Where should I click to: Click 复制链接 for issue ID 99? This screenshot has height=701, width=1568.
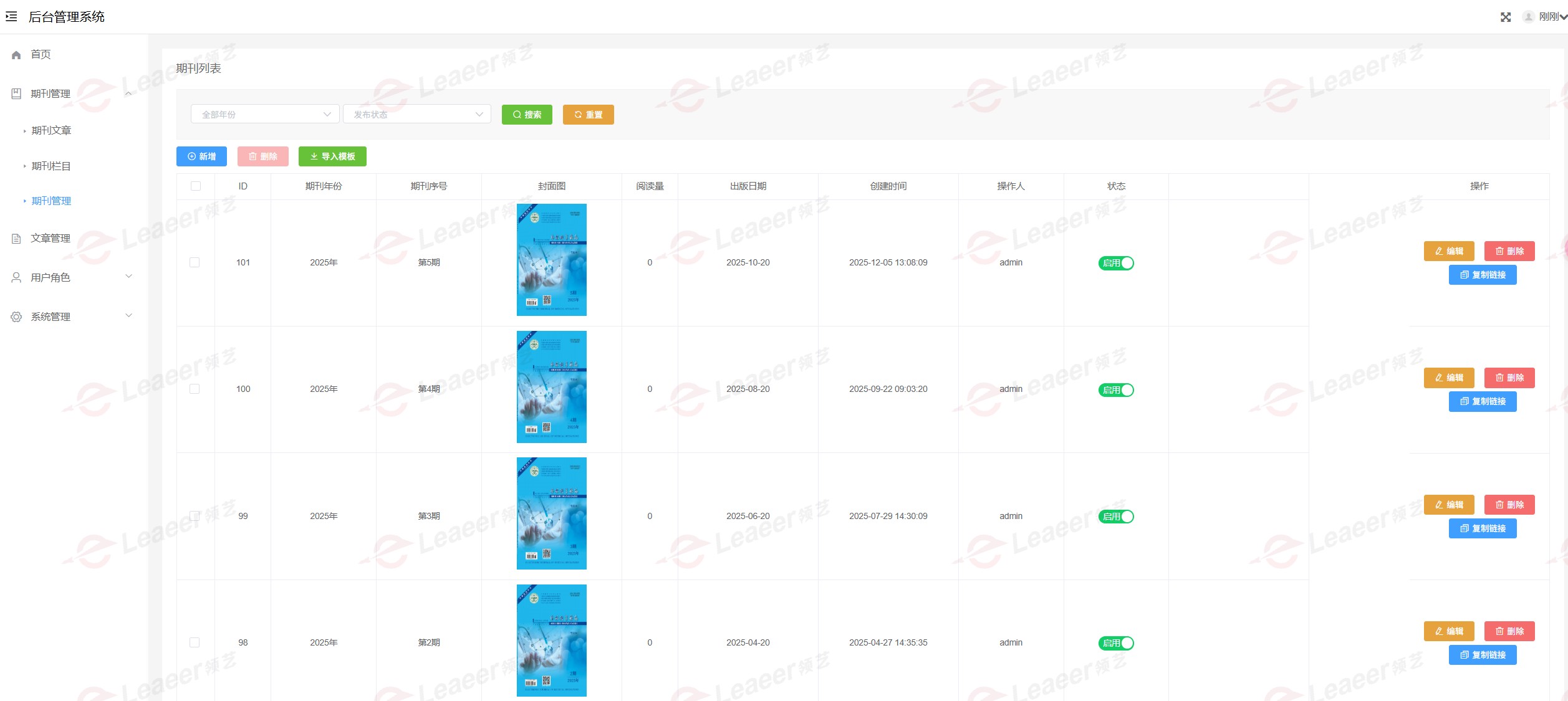click(1482, 528)
